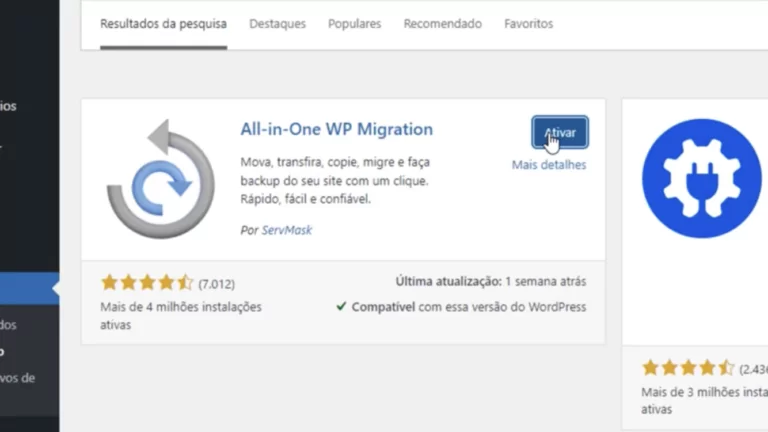The image size is (768, 432).
Task: Click the star rating on the second plugin card
Action: (x=688, y=368)
